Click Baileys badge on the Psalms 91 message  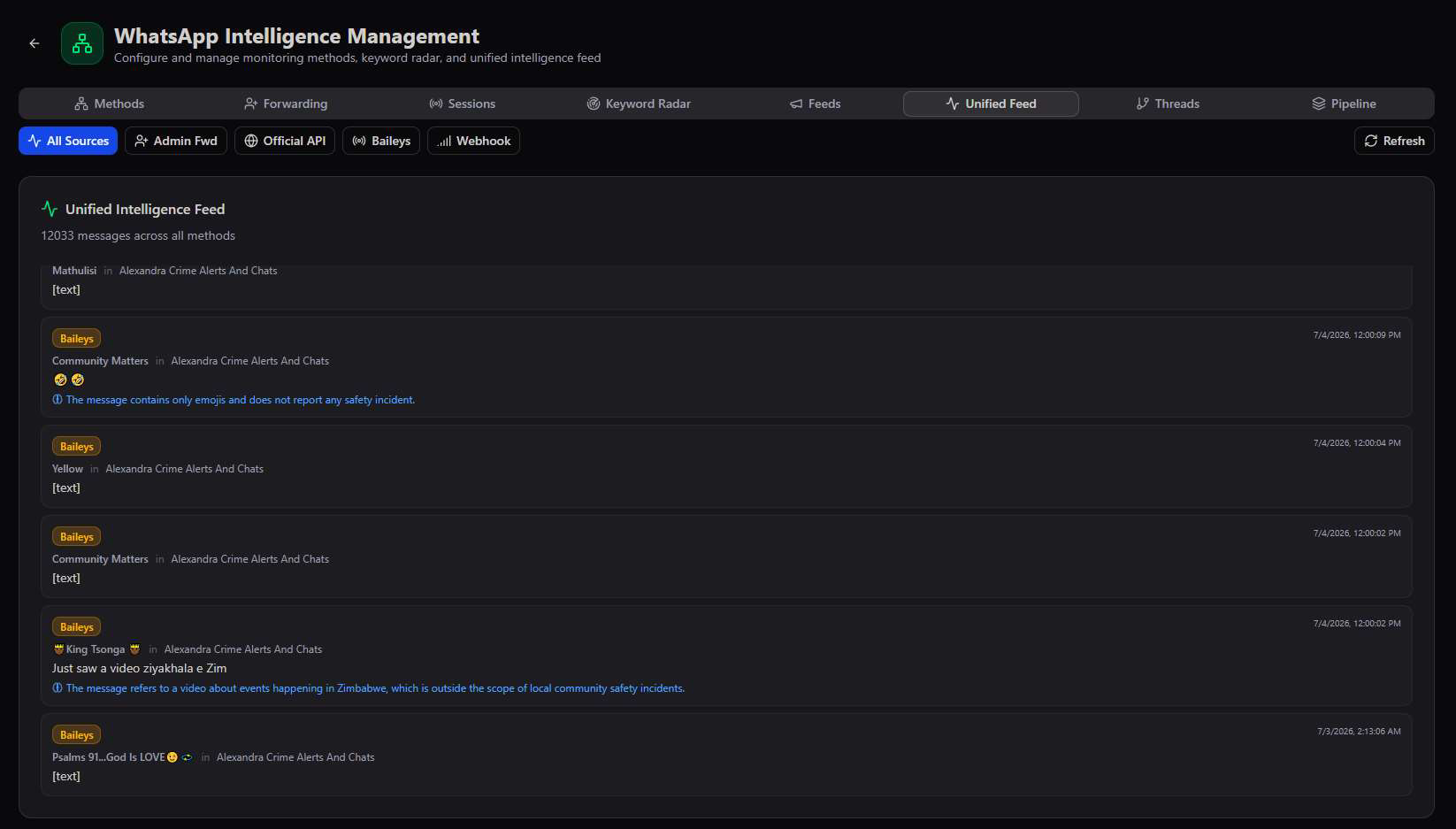coord(76,735)
